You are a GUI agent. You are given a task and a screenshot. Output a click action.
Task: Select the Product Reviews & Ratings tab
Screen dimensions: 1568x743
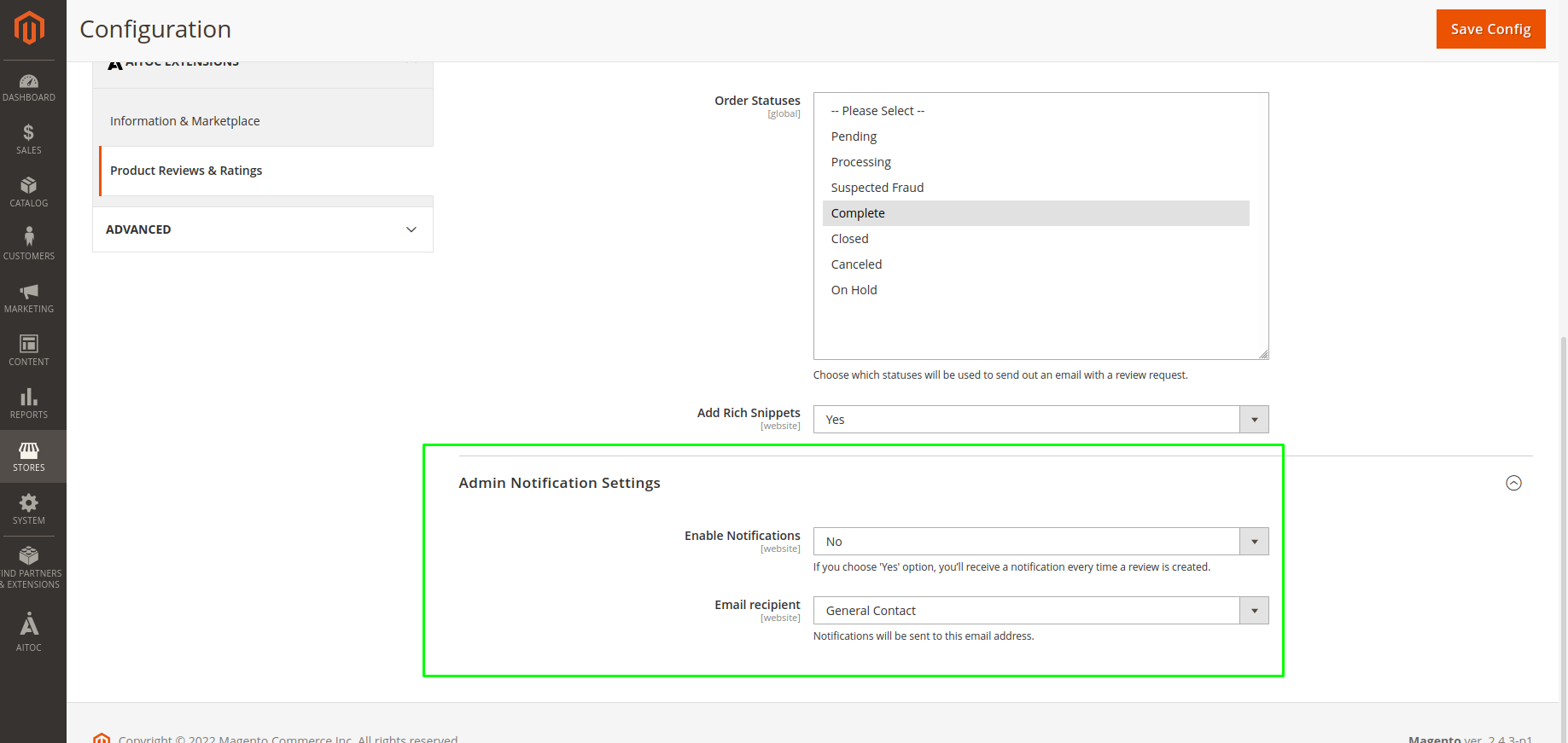click(266, 171)
